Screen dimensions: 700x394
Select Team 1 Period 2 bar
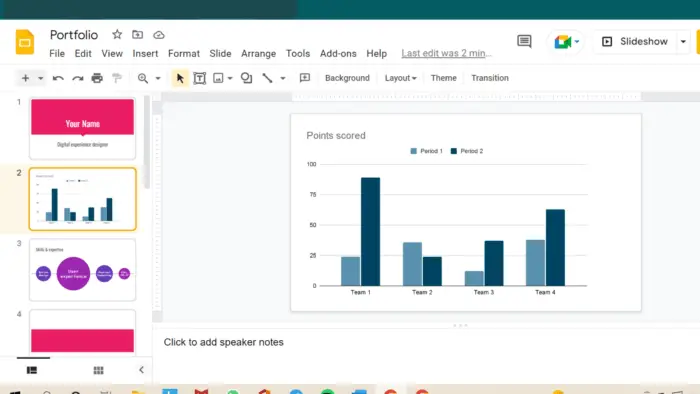point(371,232)
